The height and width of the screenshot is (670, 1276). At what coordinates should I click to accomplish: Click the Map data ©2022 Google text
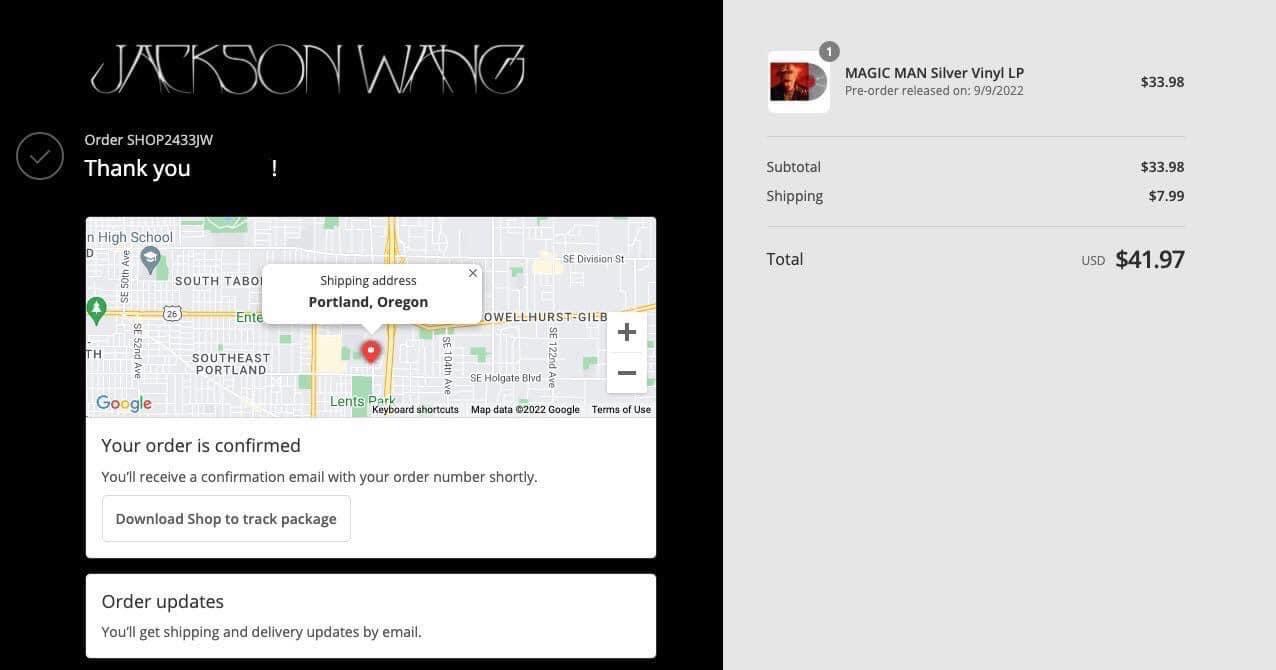525,409
